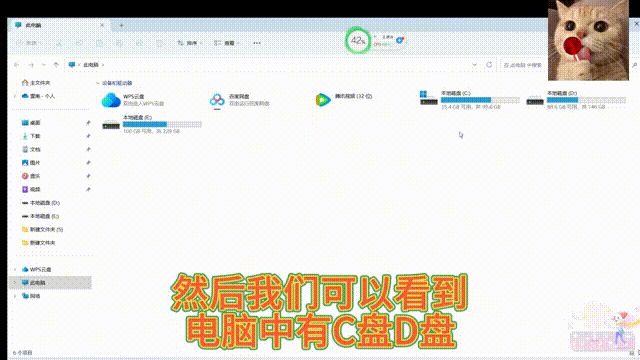Viewport: 640px width, 360px height.
Task: Collapse the 设备和驱动器 group header
Action: tap(98, 83)
